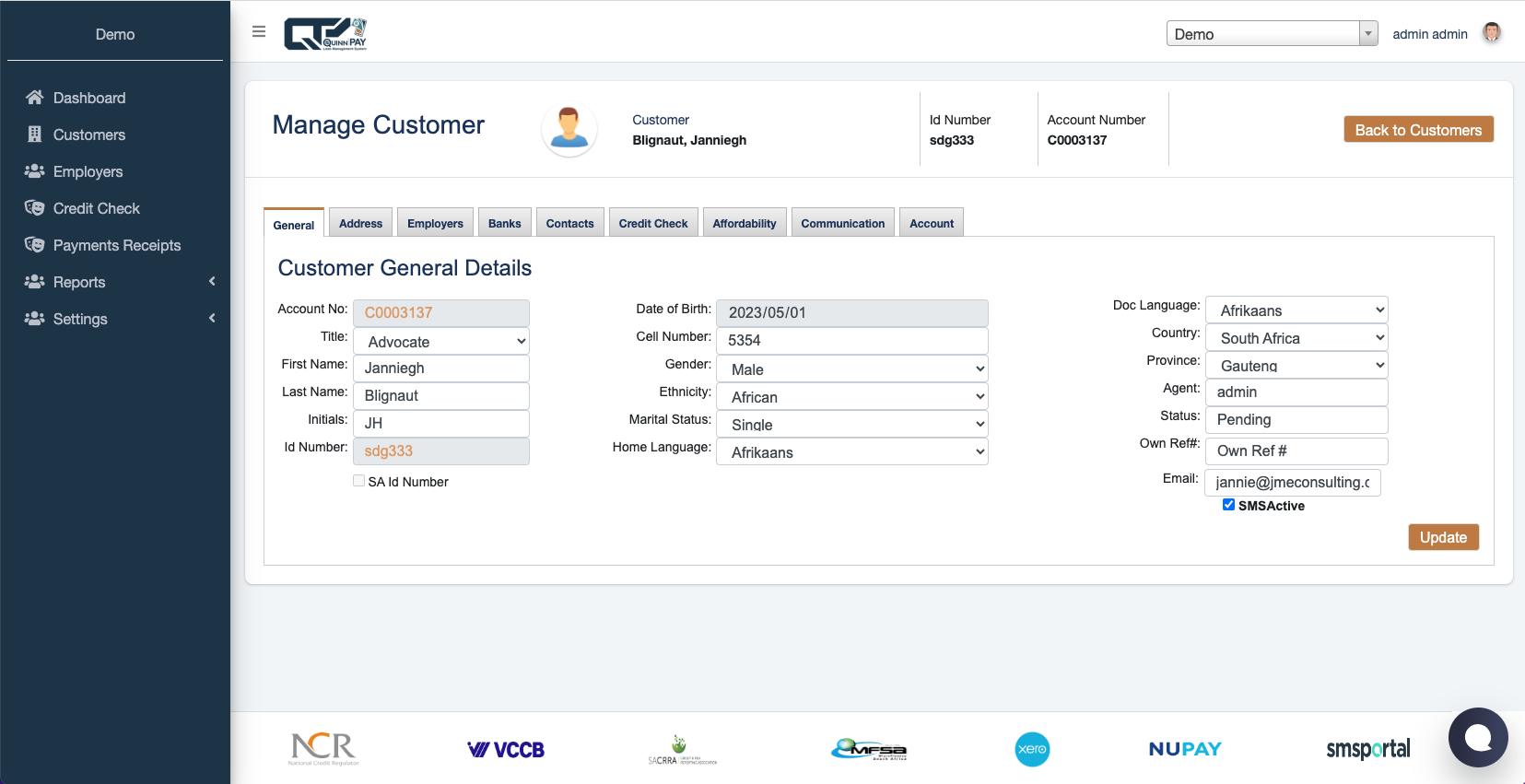1525x784 pixels.
Task: Open Payments Receipts from sidebar
Action: 117,245
